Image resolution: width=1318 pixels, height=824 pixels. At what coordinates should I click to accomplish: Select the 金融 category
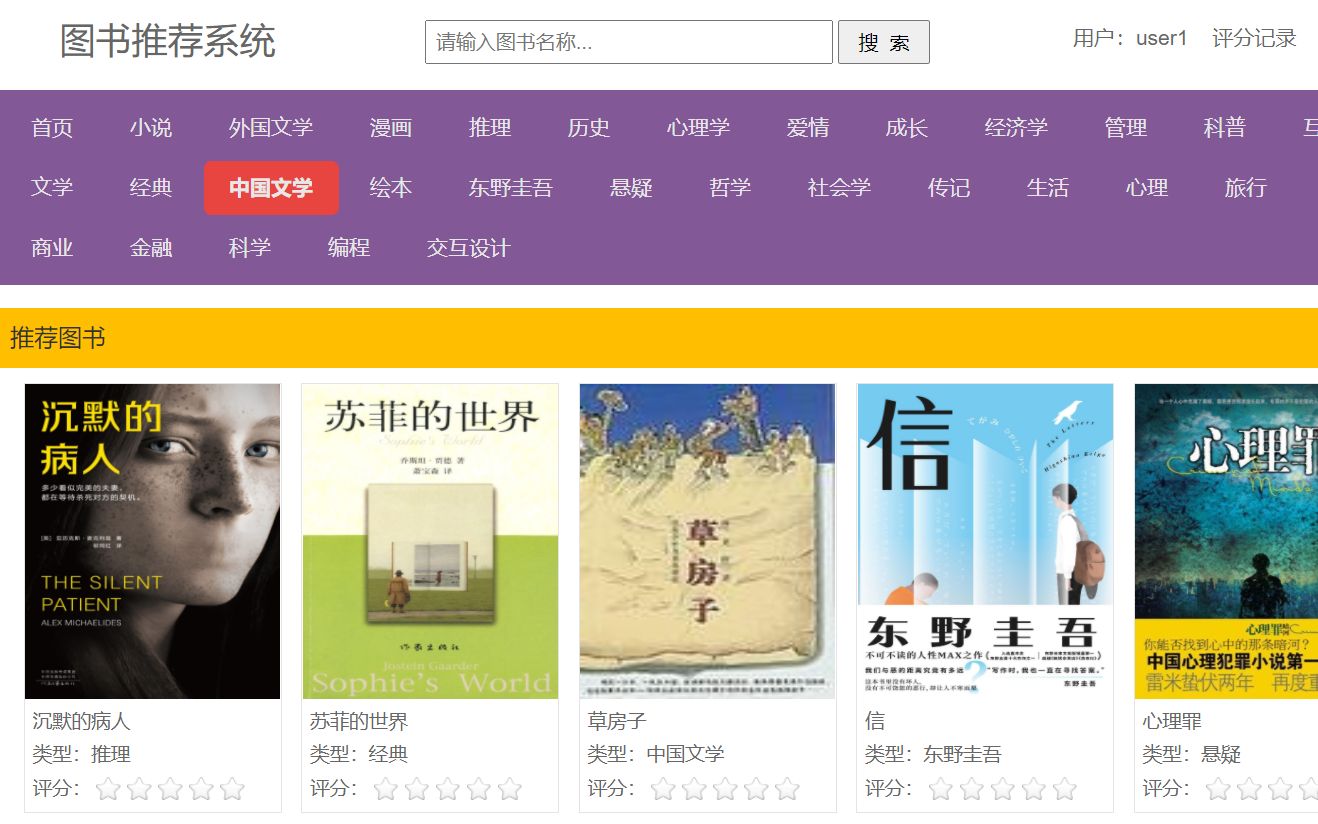click(x=151, y=248)
